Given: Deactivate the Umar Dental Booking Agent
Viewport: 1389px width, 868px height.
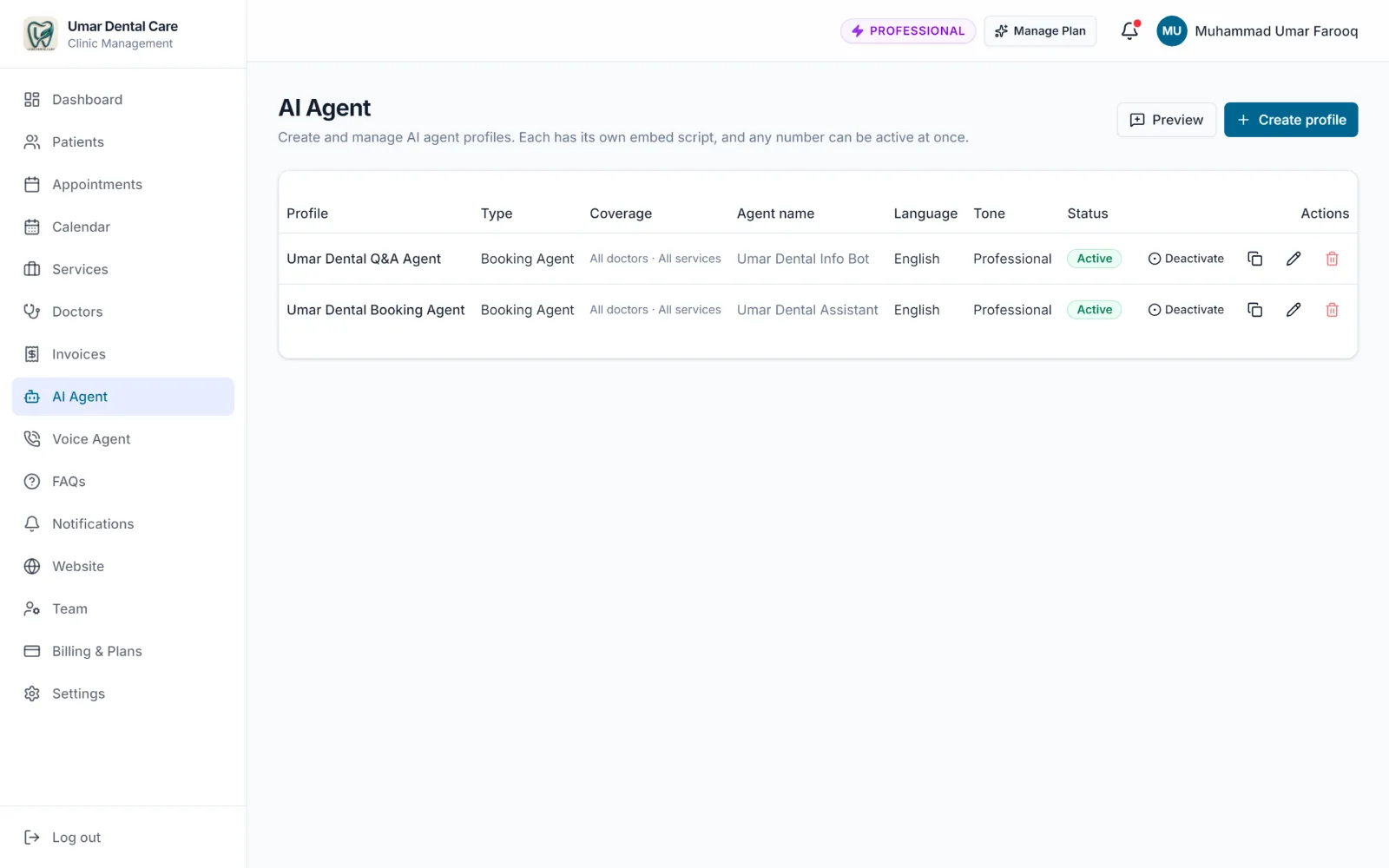Looking at the screenshot, I should click(x=1186, y=310).
